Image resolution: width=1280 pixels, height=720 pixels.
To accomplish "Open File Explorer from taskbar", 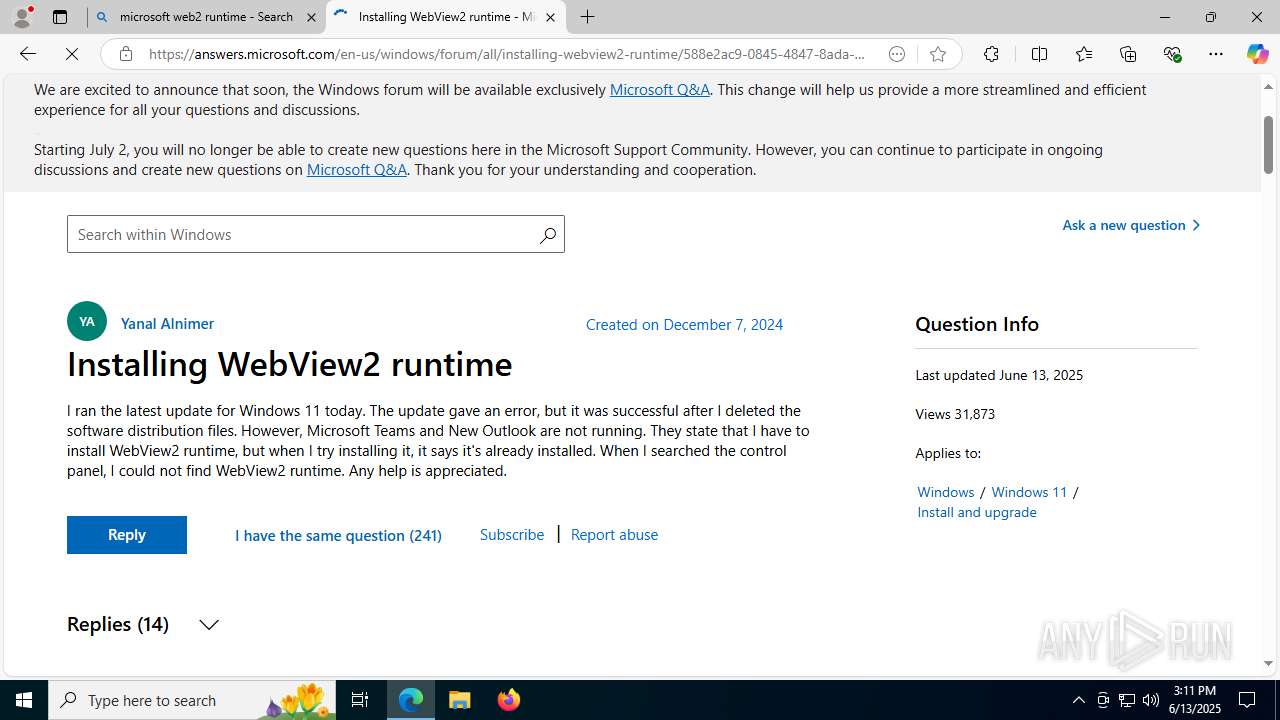I will [460, 700].
